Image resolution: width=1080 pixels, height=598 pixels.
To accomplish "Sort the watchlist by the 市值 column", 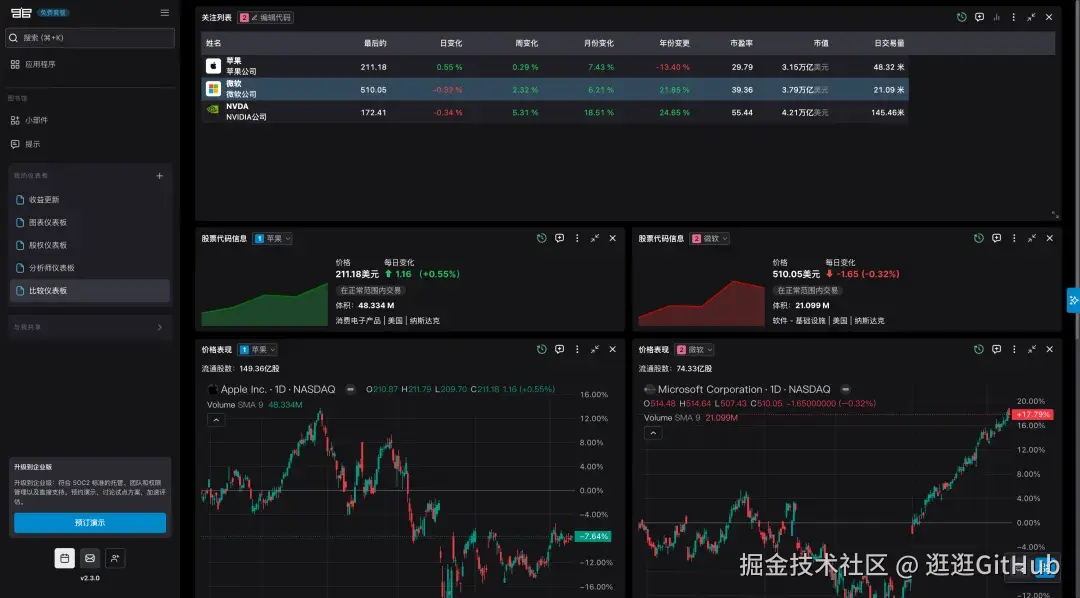I will coord(821,43).
